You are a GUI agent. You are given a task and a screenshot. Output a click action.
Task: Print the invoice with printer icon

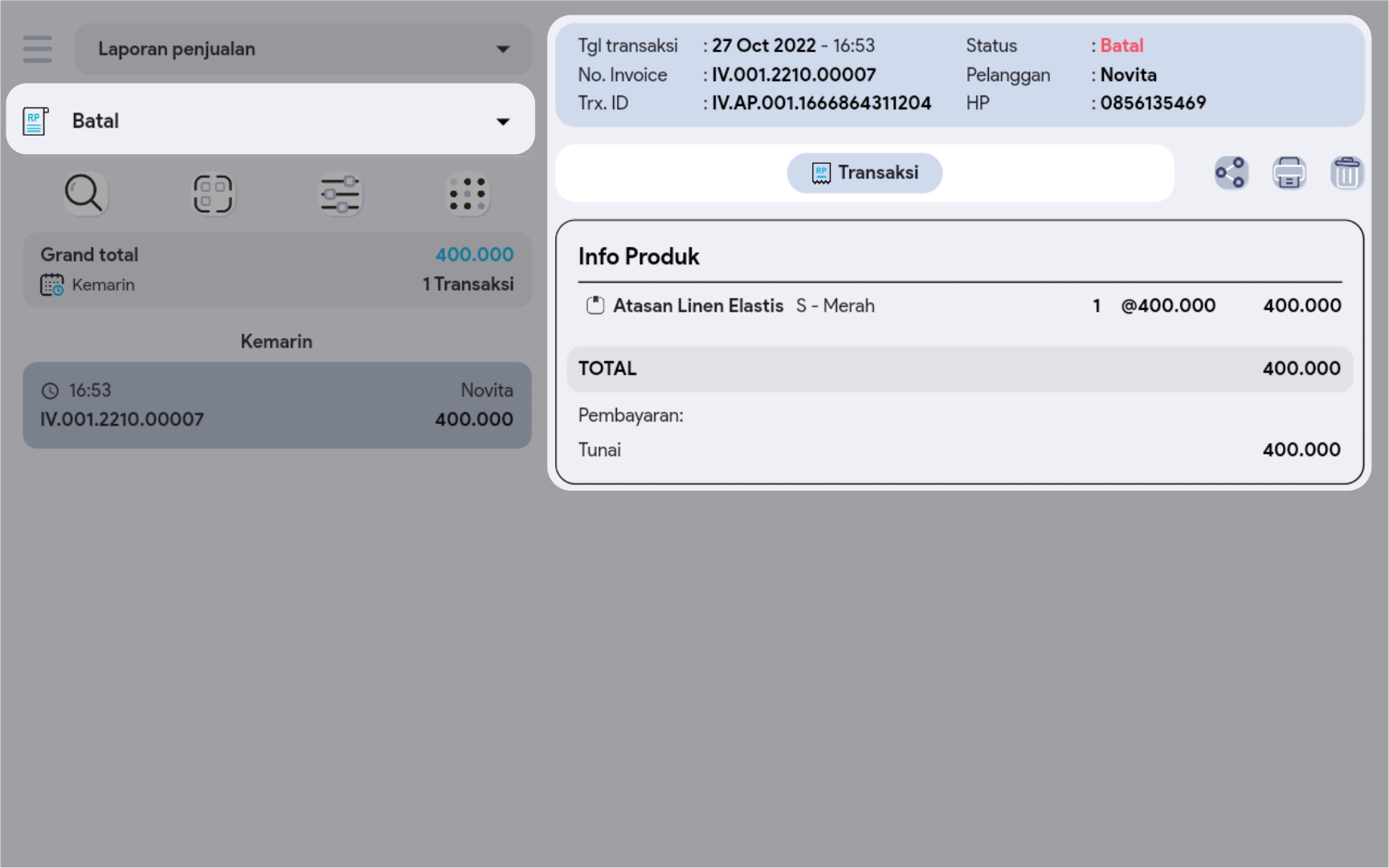pyautogui.click(x=1289, y=173)
